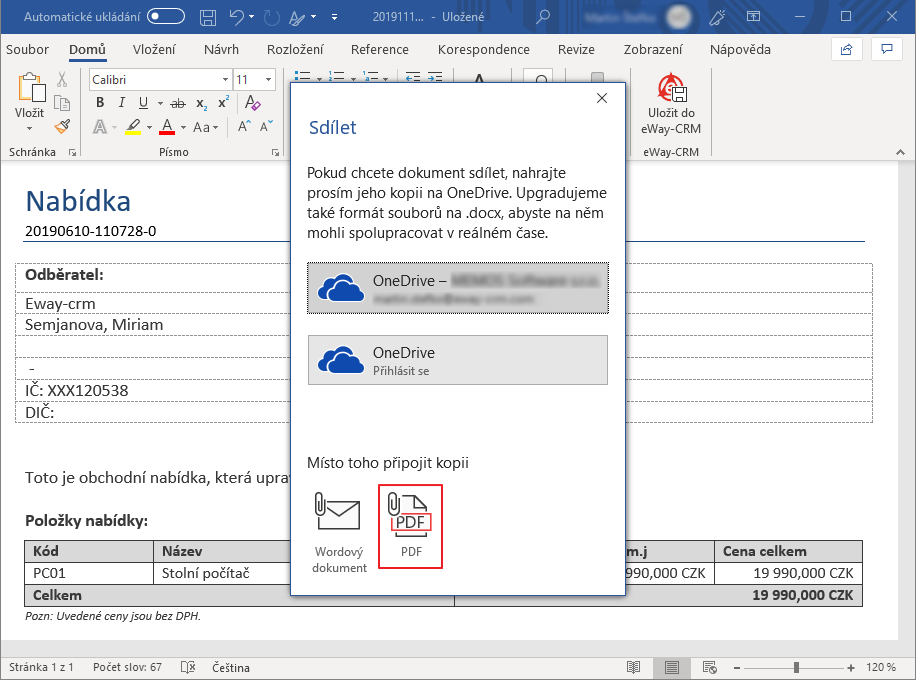Click Uložit do eWay-CRM button

point(671,105)
